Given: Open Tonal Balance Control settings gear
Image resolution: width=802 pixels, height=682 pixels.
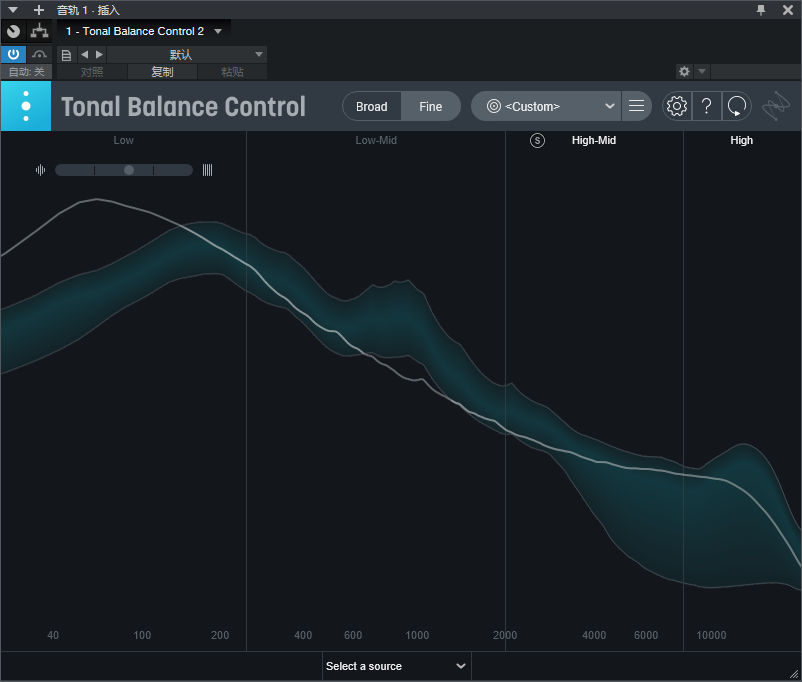Looking at the screenshot, I should pos(677,106).
